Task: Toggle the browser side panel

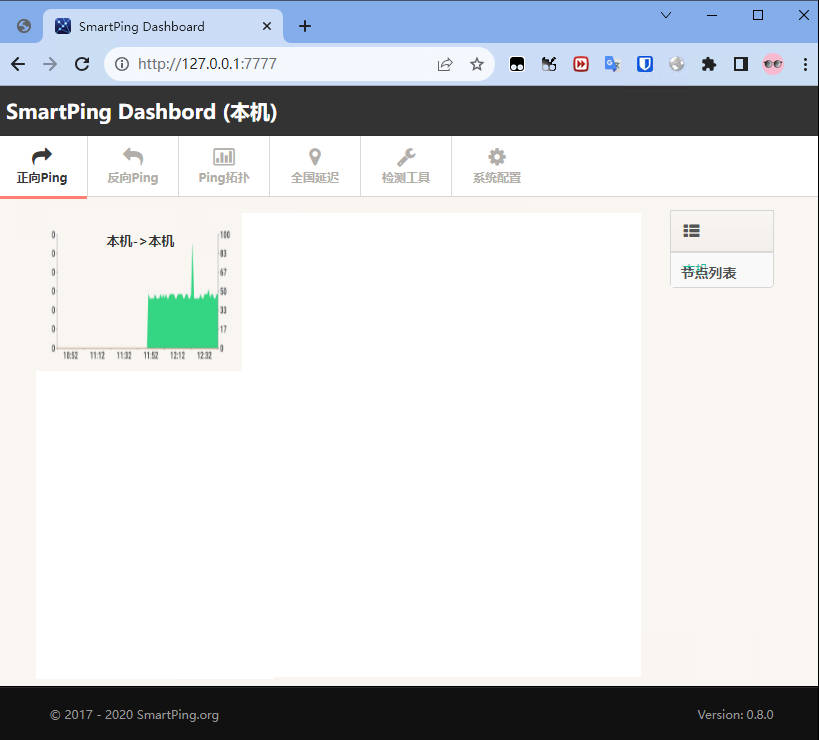Action: pyautogui.click(x=741, y=64)
